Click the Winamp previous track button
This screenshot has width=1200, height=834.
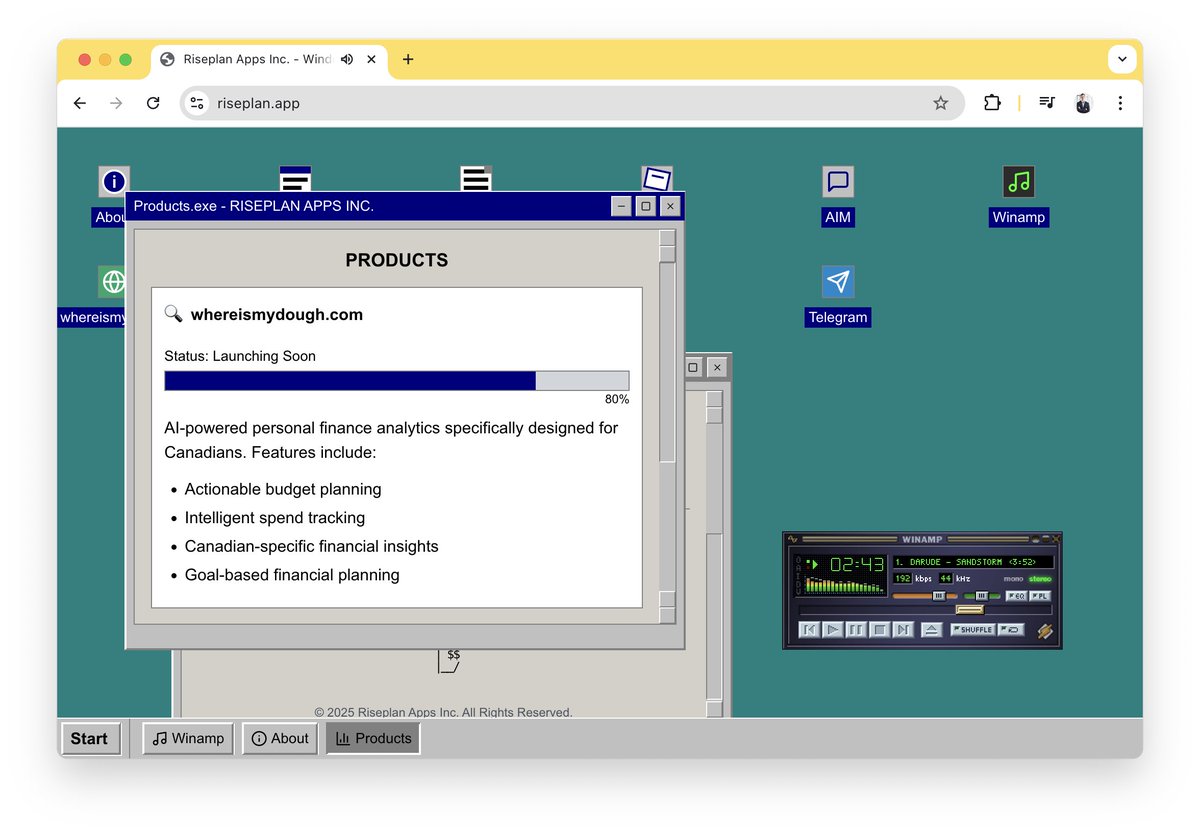coord(810,629)
